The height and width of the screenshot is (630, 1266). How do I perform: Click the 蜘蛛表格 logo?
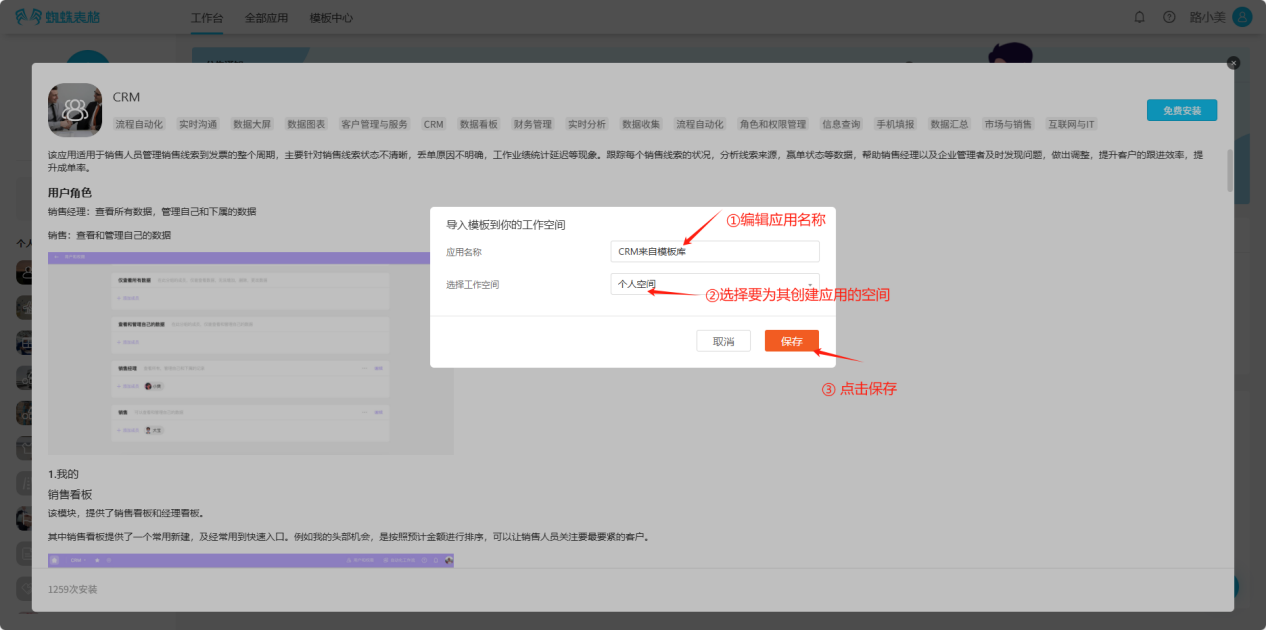coord(57,17)
